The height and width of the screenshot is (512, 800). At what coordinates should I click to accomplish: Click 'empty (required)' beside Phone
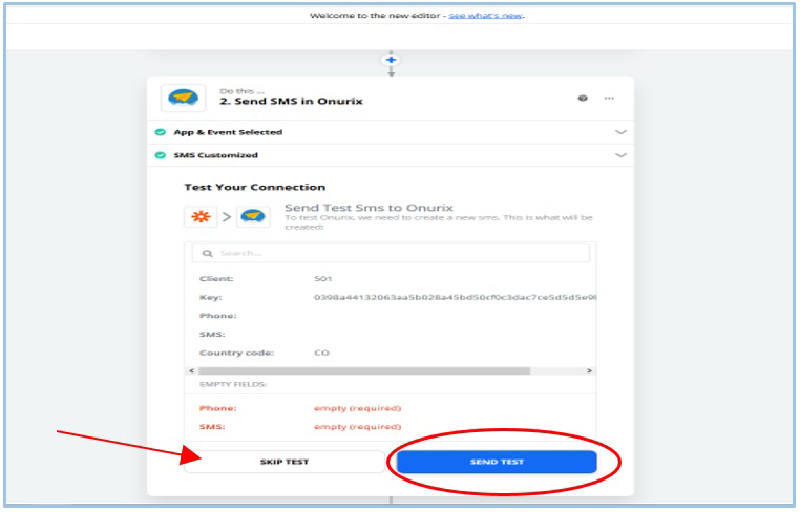pos(358,408)
